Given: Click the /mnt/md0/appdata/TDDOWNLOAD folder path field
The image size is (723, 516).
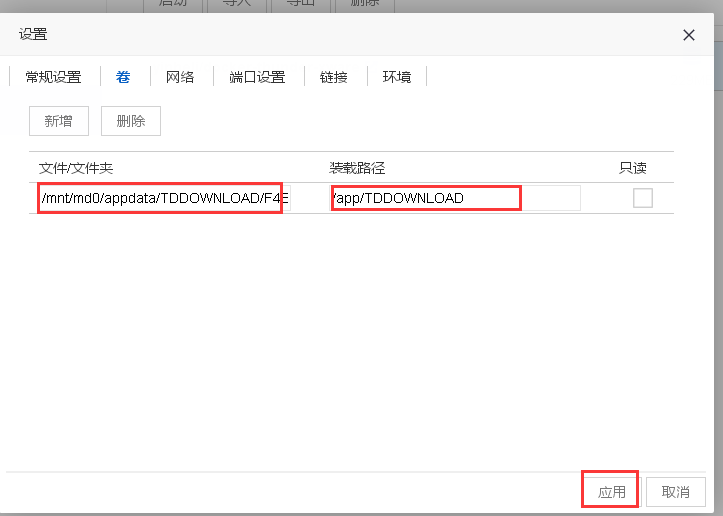Looking at the screenshot, I should [161, 198].
